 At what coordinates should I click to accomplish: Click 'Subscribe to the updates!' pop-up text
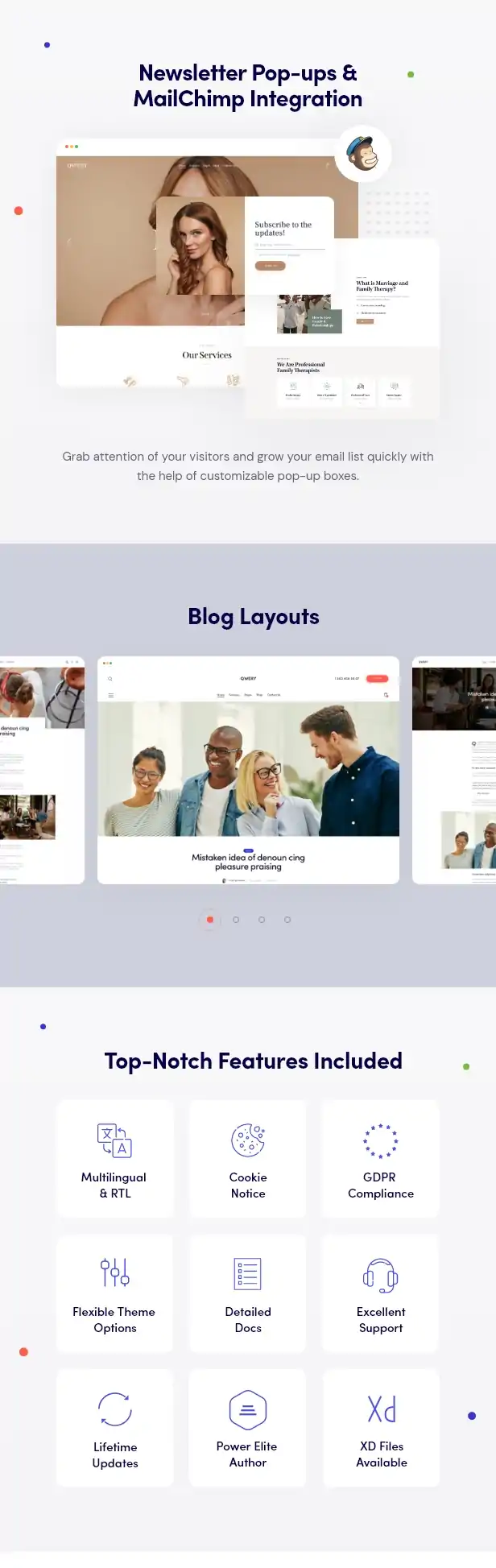(x=283, y=229)
